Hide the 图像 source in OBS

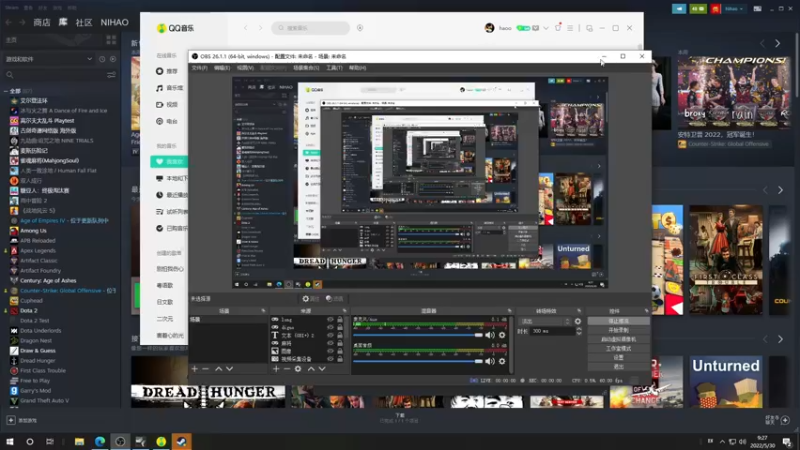pyautogui.click(x=330, y=352)
